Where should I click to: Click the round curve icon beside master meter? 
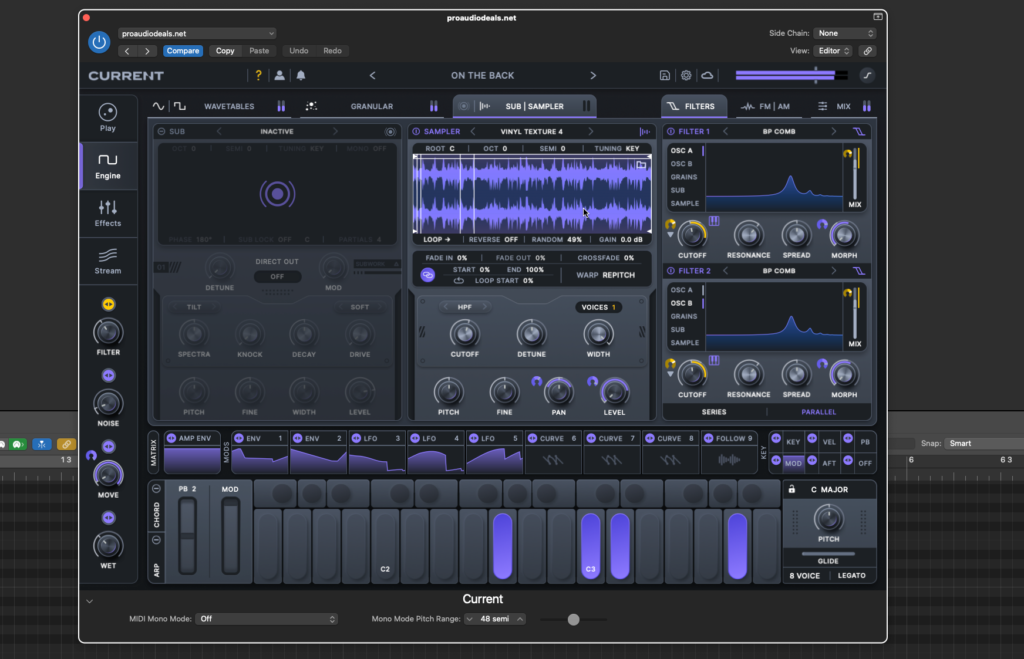coord(867,75)
